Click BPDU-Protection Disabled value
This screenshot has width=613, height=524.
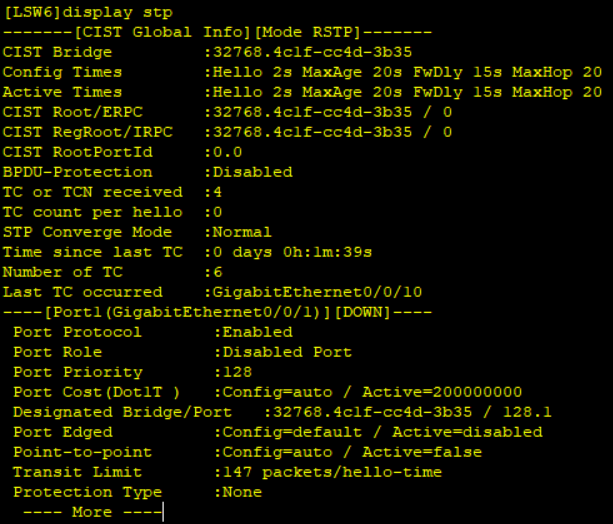[x=253, y=172]
